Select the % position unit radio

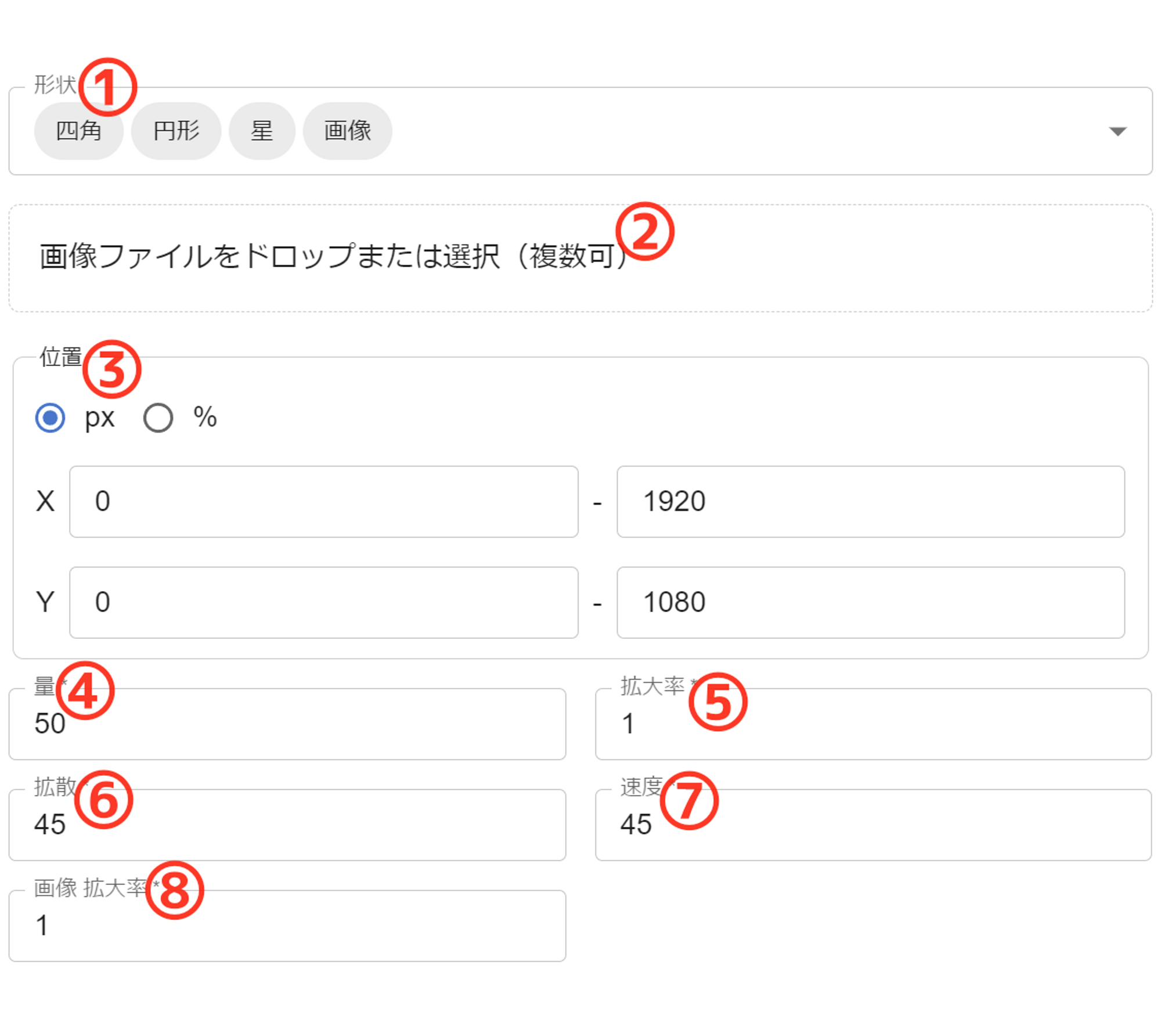(x=158, y=418)
